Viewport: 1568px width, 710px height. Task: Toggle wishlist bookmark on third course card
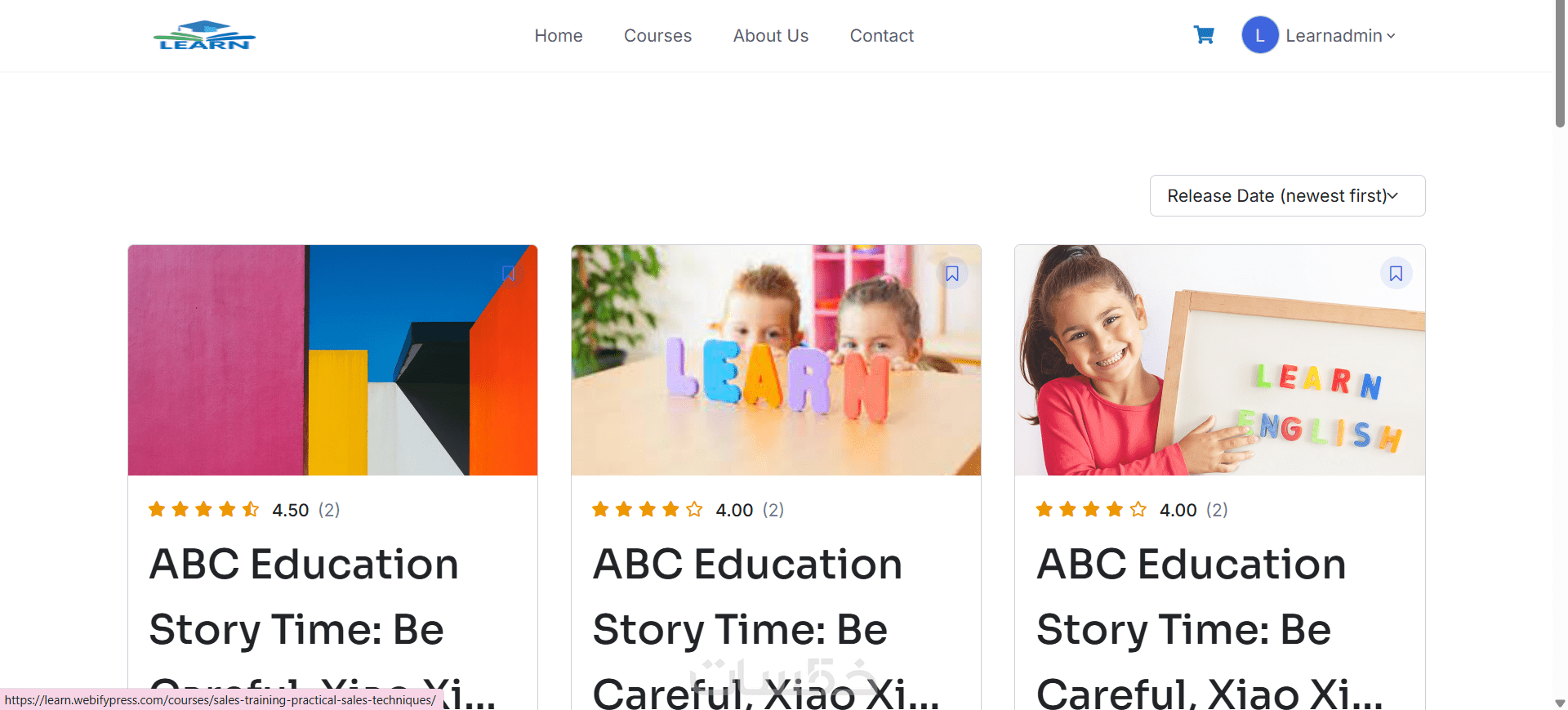click(1396, 274)
